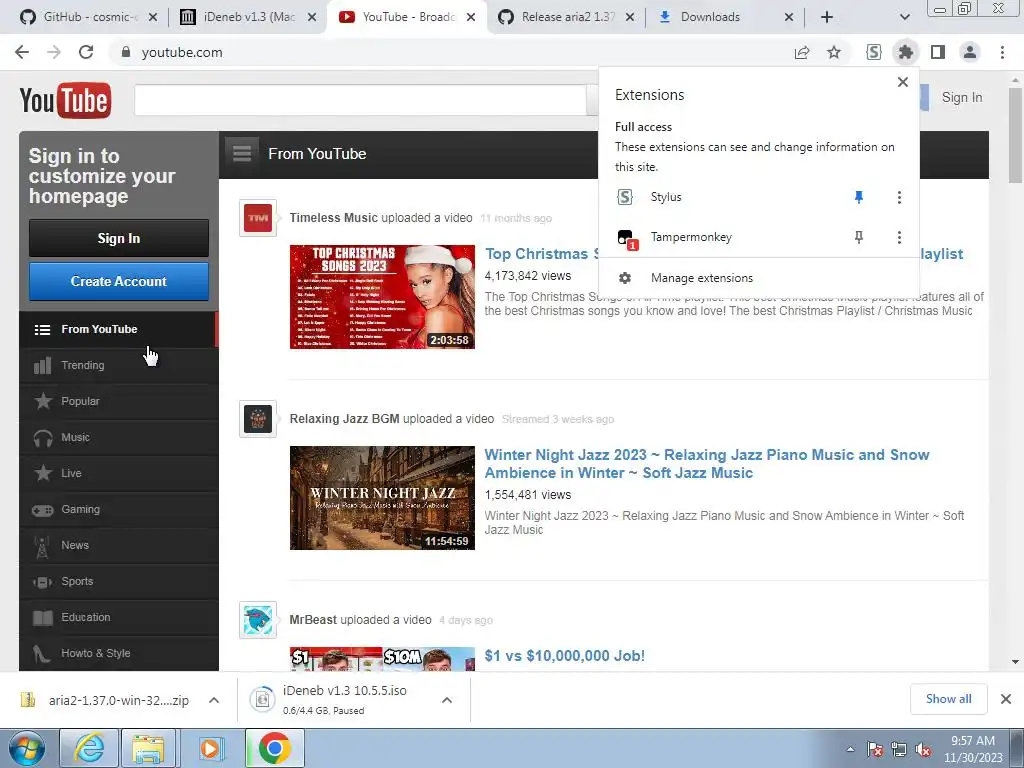Viewport: 1024px width, 768px height.
Task: Launch Internet Explorer from taskbar
Action: [89, 748]
